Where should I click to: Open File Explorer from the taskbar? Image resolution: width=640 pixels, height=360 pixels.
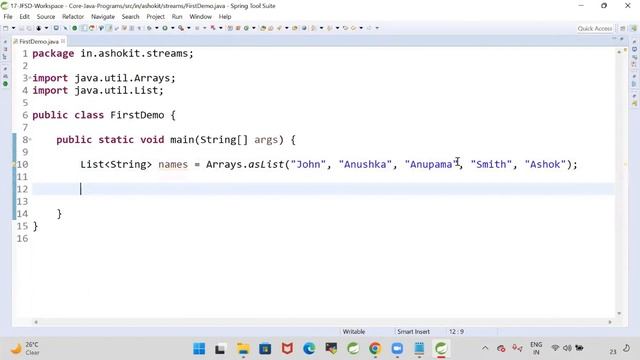pyautogui.click(x=243, y=349)
